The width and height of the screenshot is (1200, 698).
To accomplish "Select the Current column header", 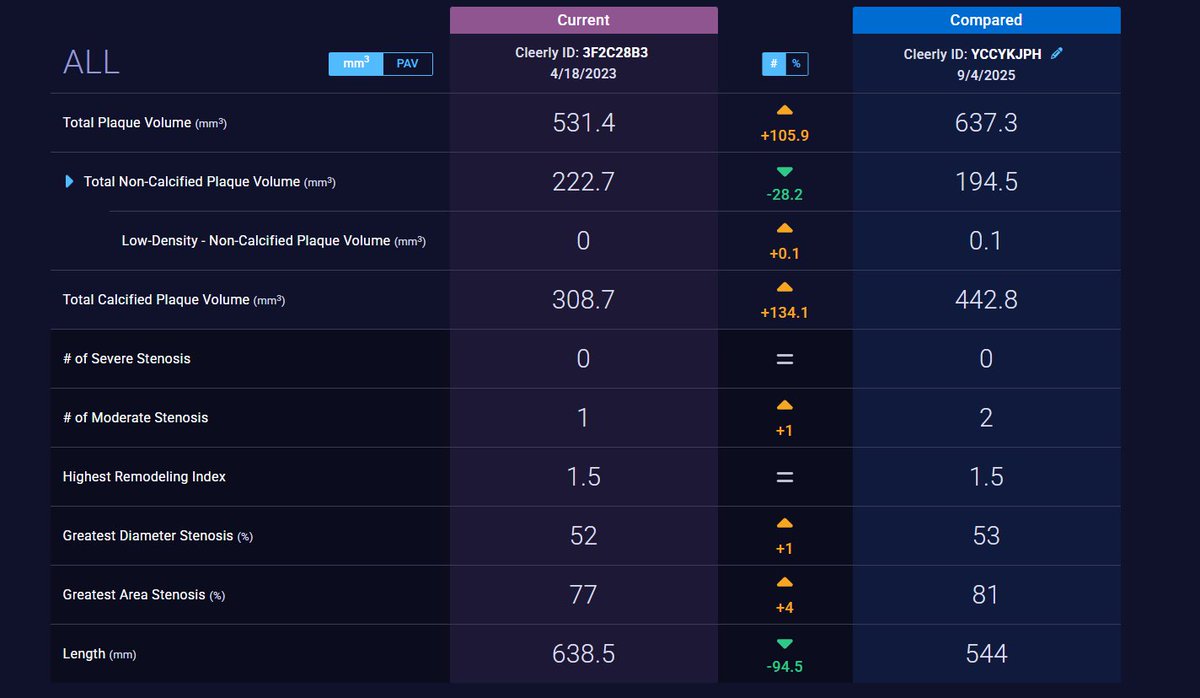I will pyautogui.click(x=583, y=20).
